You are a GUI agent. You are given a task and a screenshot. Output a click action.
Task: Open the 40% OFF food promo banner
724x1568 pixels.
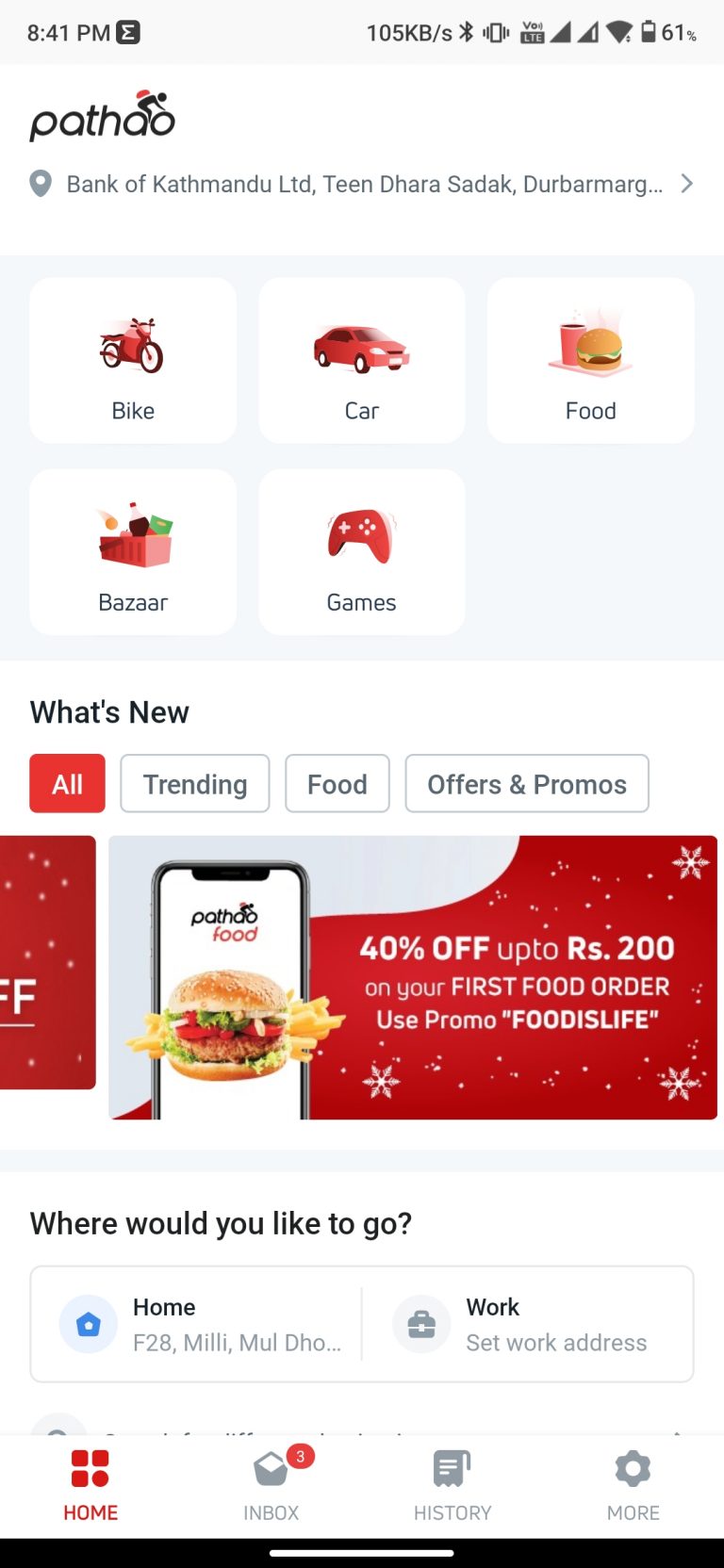tap(413, 977)
